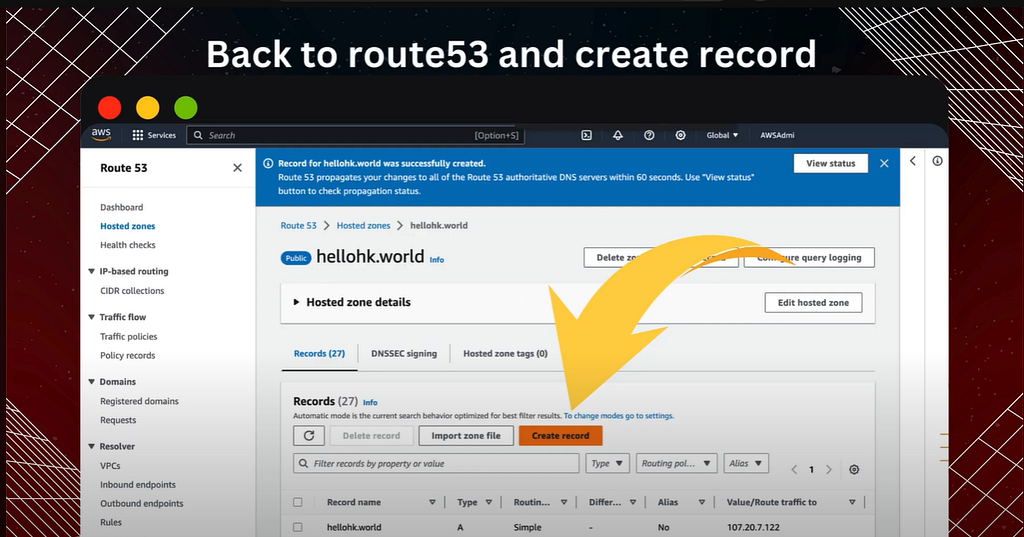Dismiss the success notification banner
This screenshot has height=537, width=1024.
pyautogui.click(x=884, y=163)
